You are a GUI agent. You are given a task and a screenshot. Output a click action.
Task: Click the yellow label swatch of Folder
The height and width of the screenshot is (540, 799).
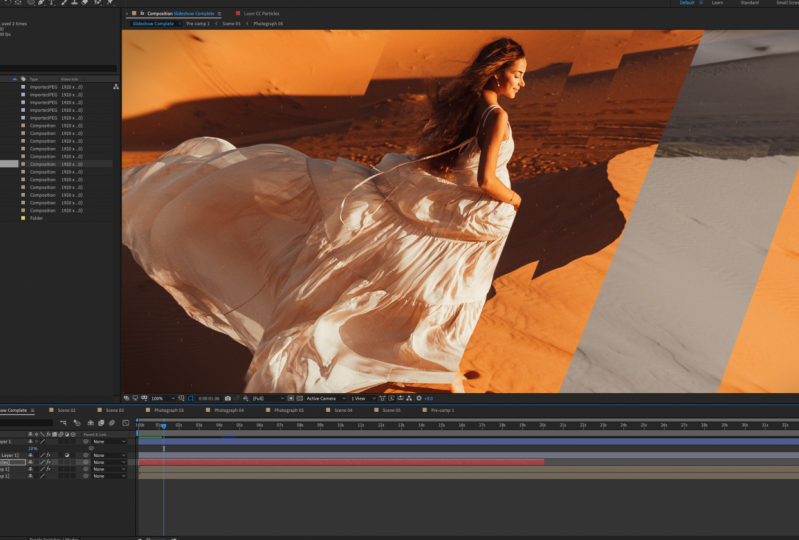[x=23, y=218]
